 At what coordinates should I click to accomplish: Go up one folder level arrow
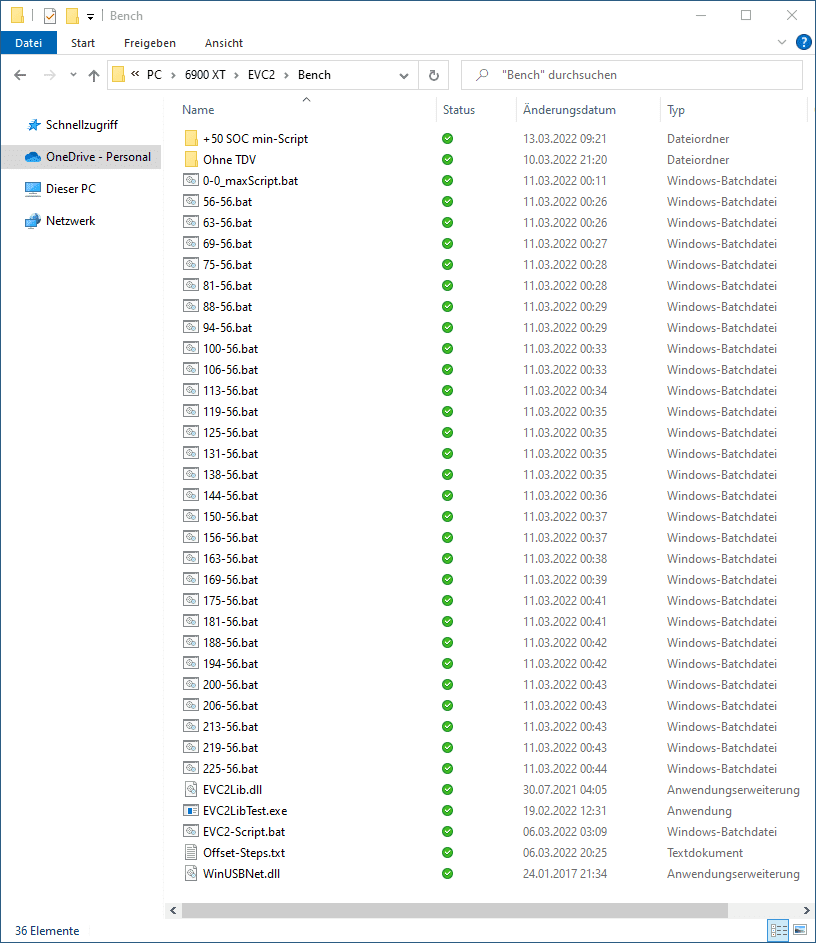[94, 75]
